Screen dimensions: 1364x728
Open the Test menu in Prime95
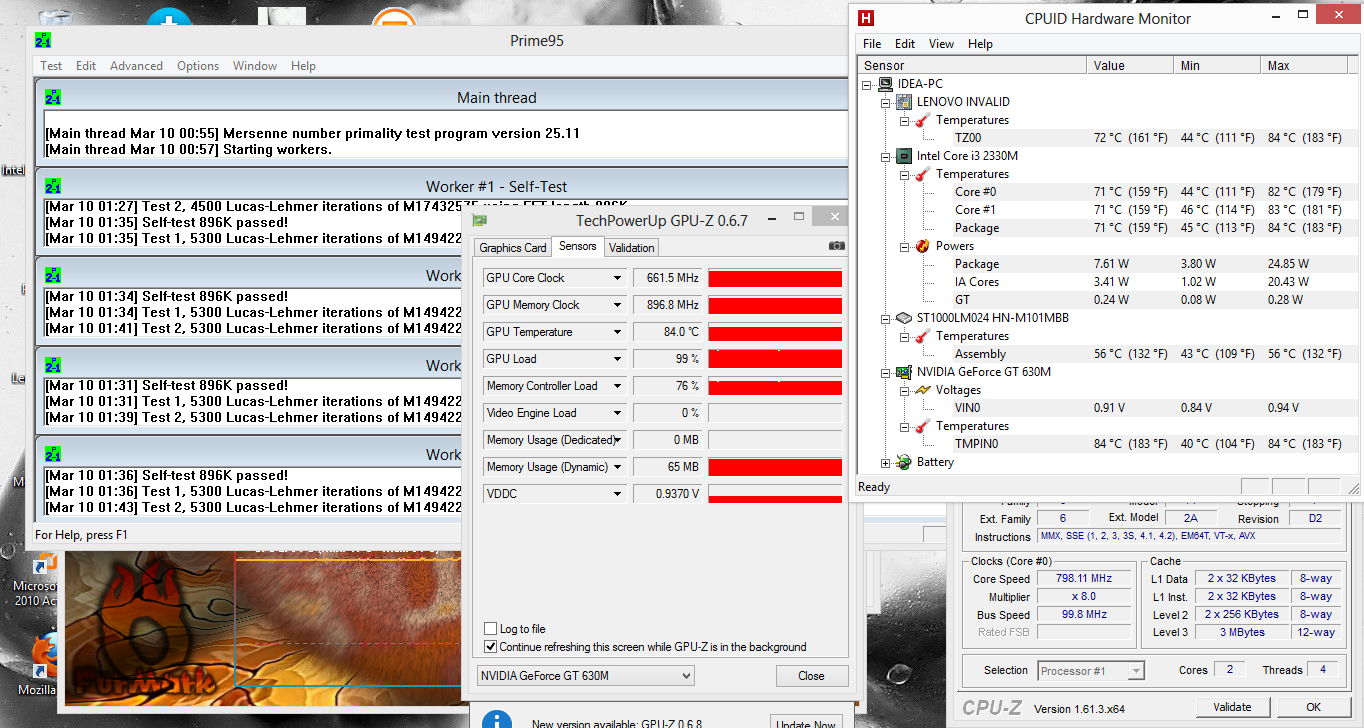[51, 66]
